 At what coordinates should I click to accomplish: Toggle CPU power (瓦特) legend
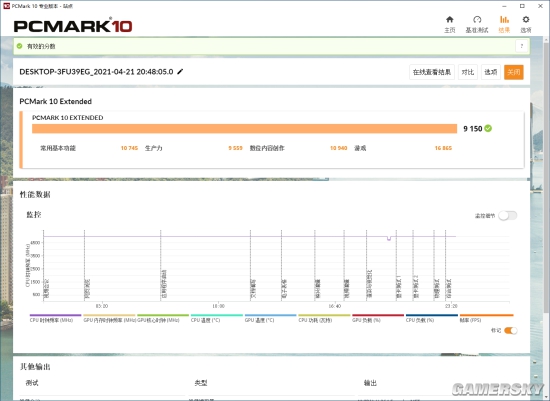324,318
